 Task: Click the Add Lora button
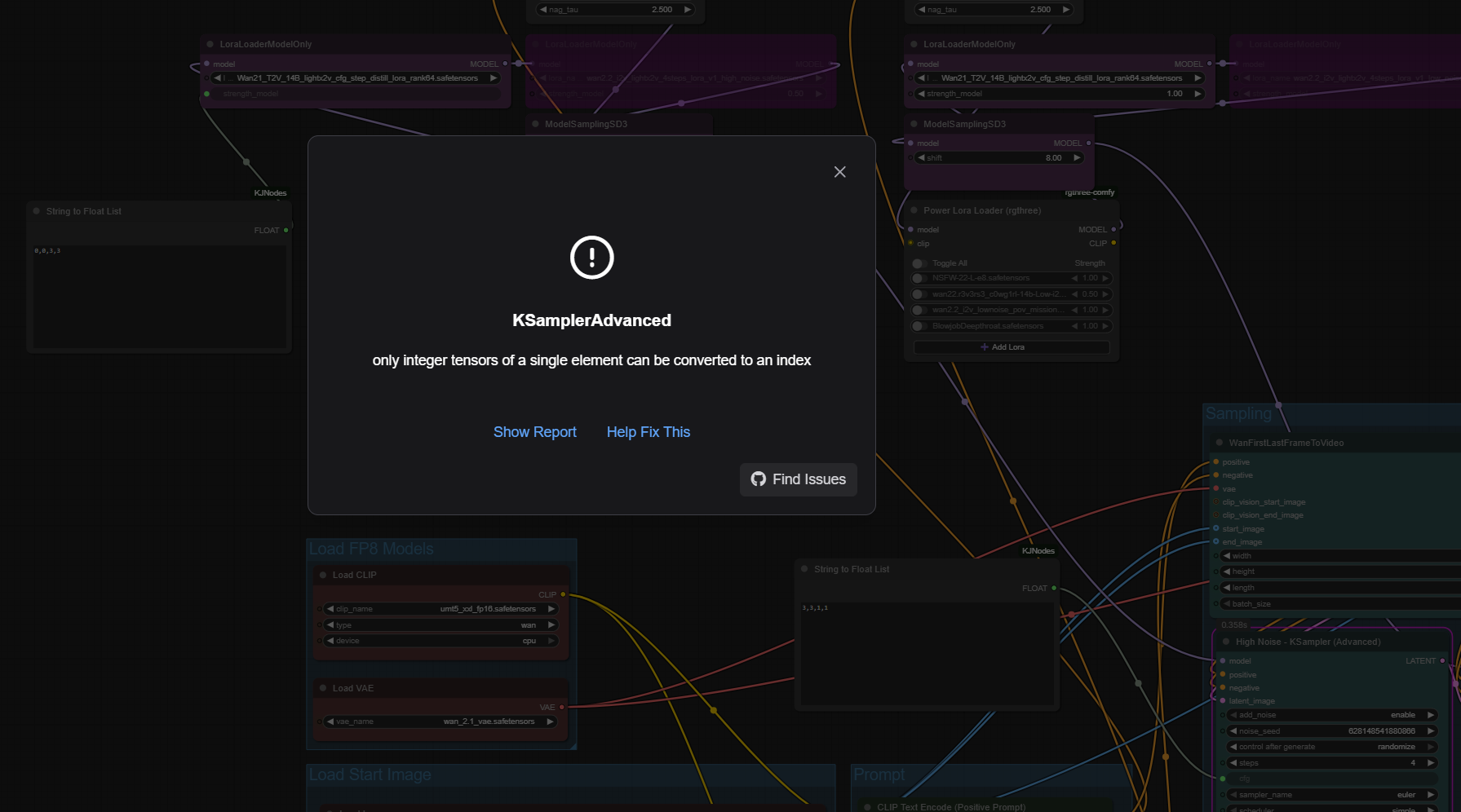(1012, 347)
